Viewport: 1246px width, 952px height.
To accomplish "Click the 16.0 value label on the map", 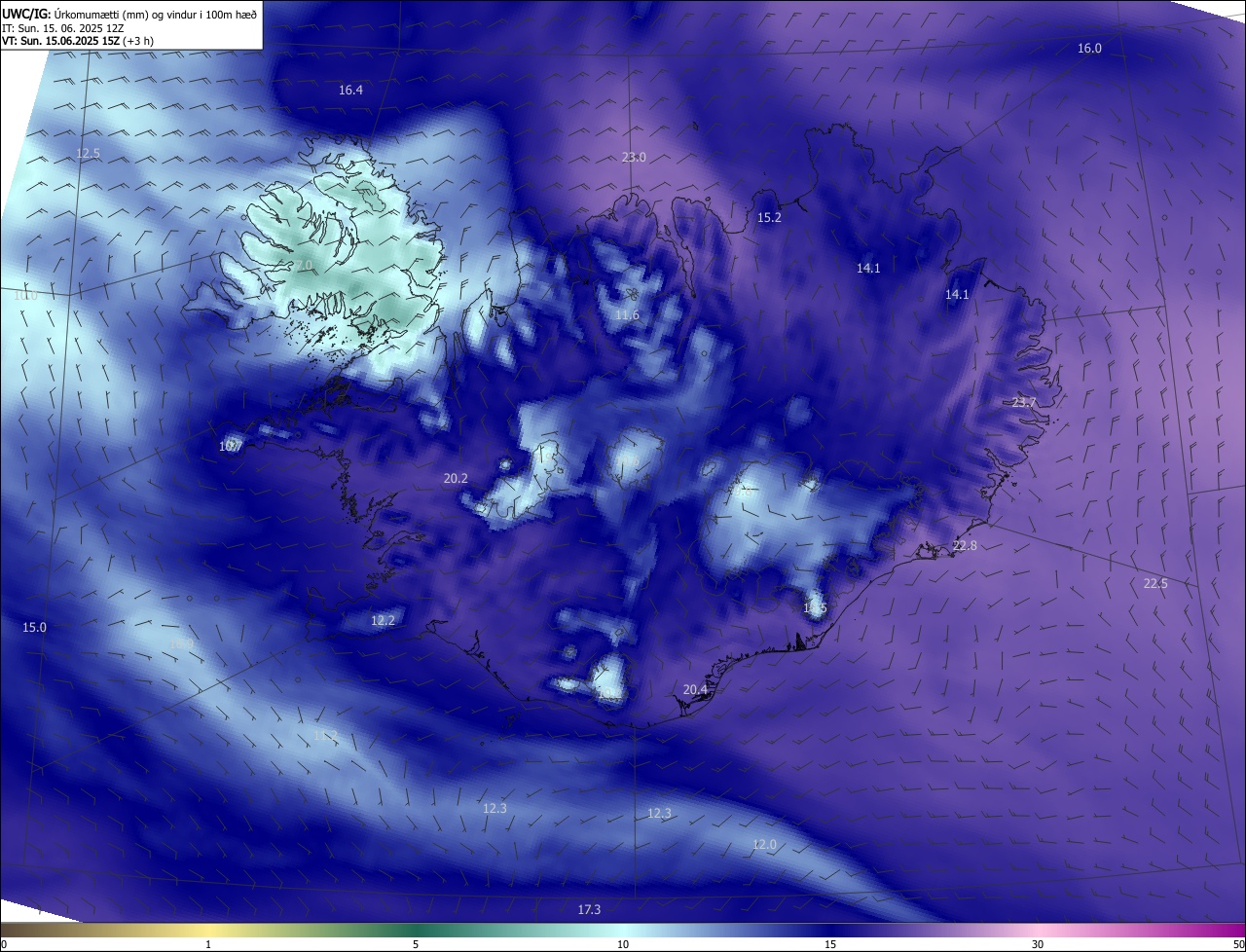I will (x=1089, y=49).
